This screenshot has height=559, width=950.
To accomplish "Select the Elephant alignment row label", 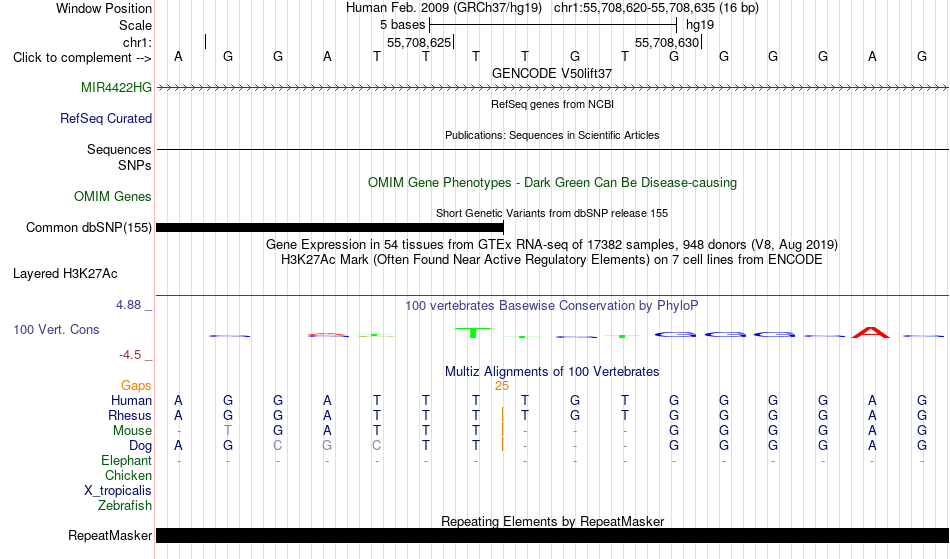I will click(x=127, y=460).
